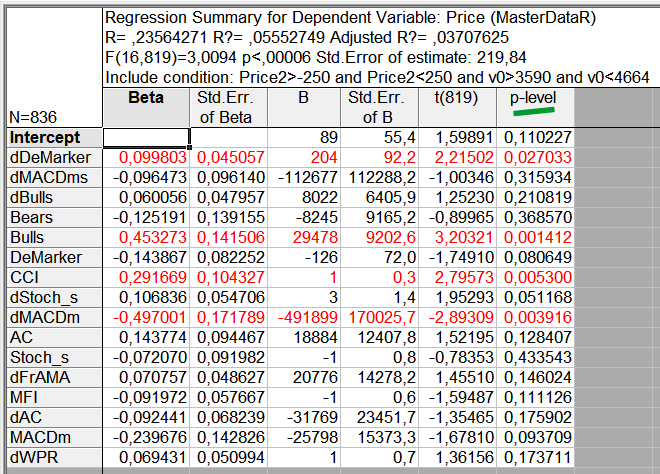The height and width of the screenshot is (474, 660).
Task: Select the dStoch_s row header
Action: point(54,297)
